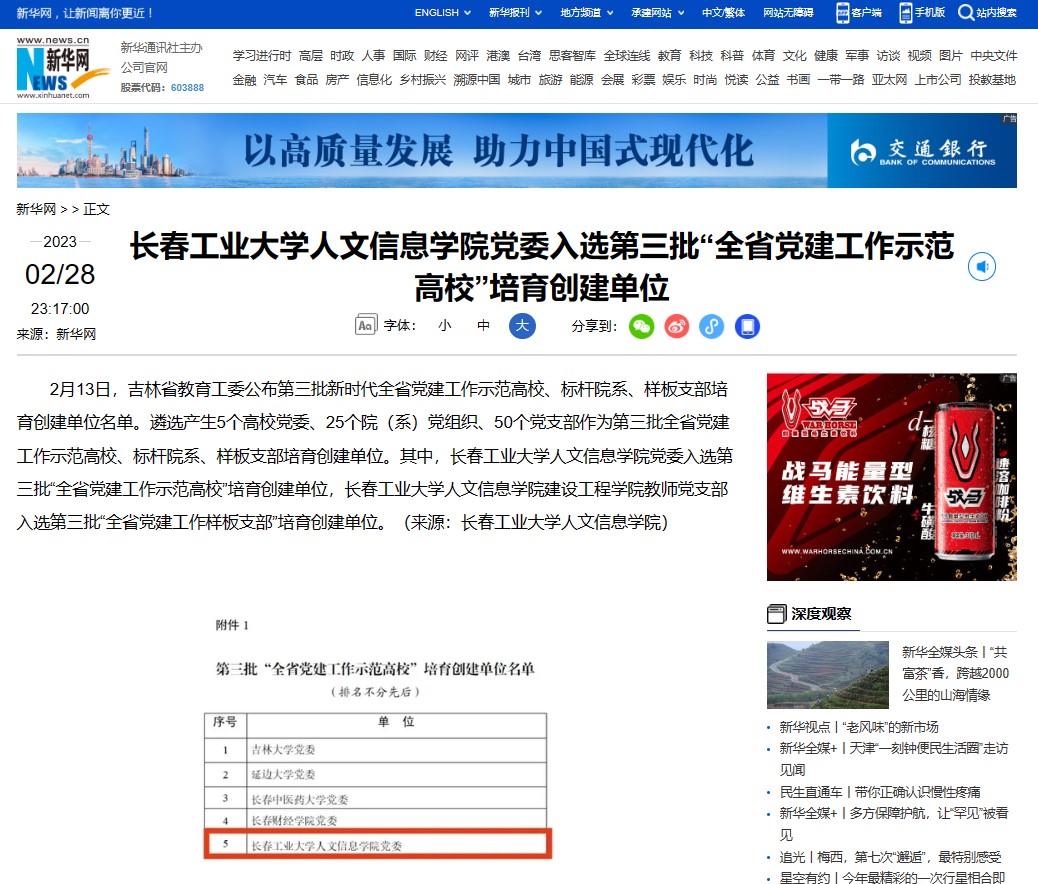1038x884 pixels.
Task: Open the 乡村振兴 navigation item
Action: [x=423, y=80]
